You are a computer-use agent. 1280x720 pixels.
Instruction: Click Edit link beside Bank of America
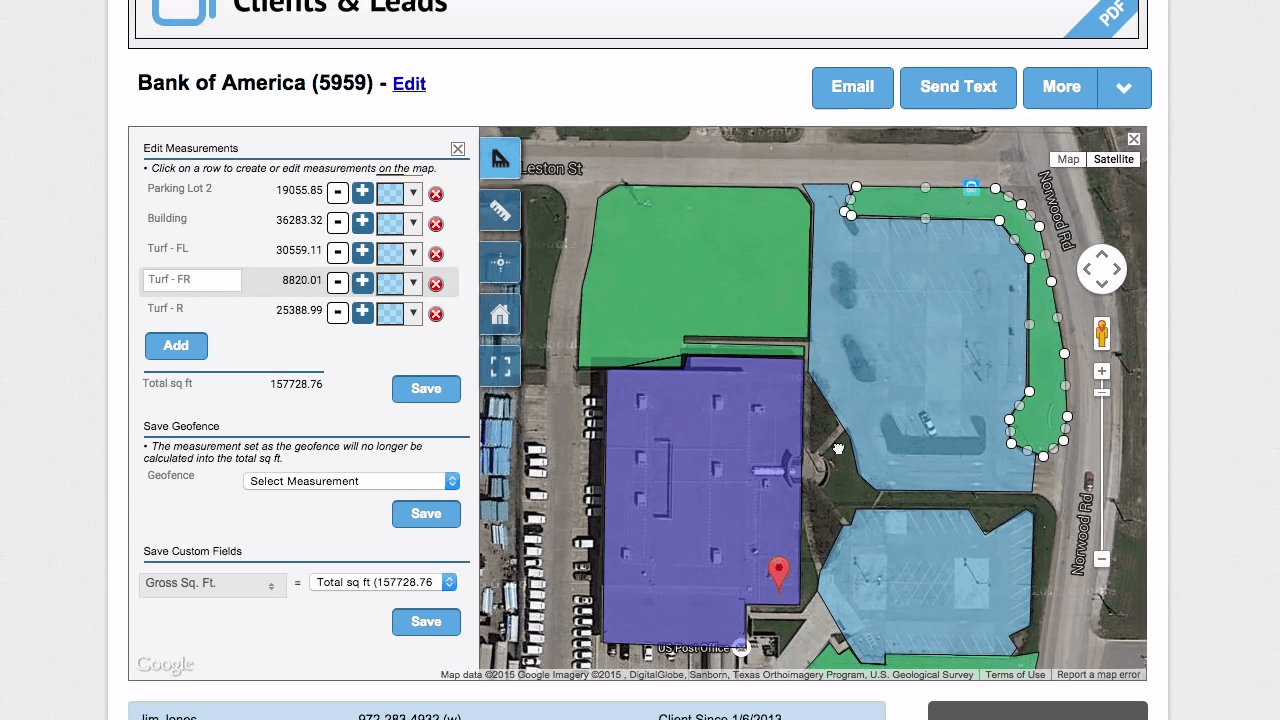point(409,84)
